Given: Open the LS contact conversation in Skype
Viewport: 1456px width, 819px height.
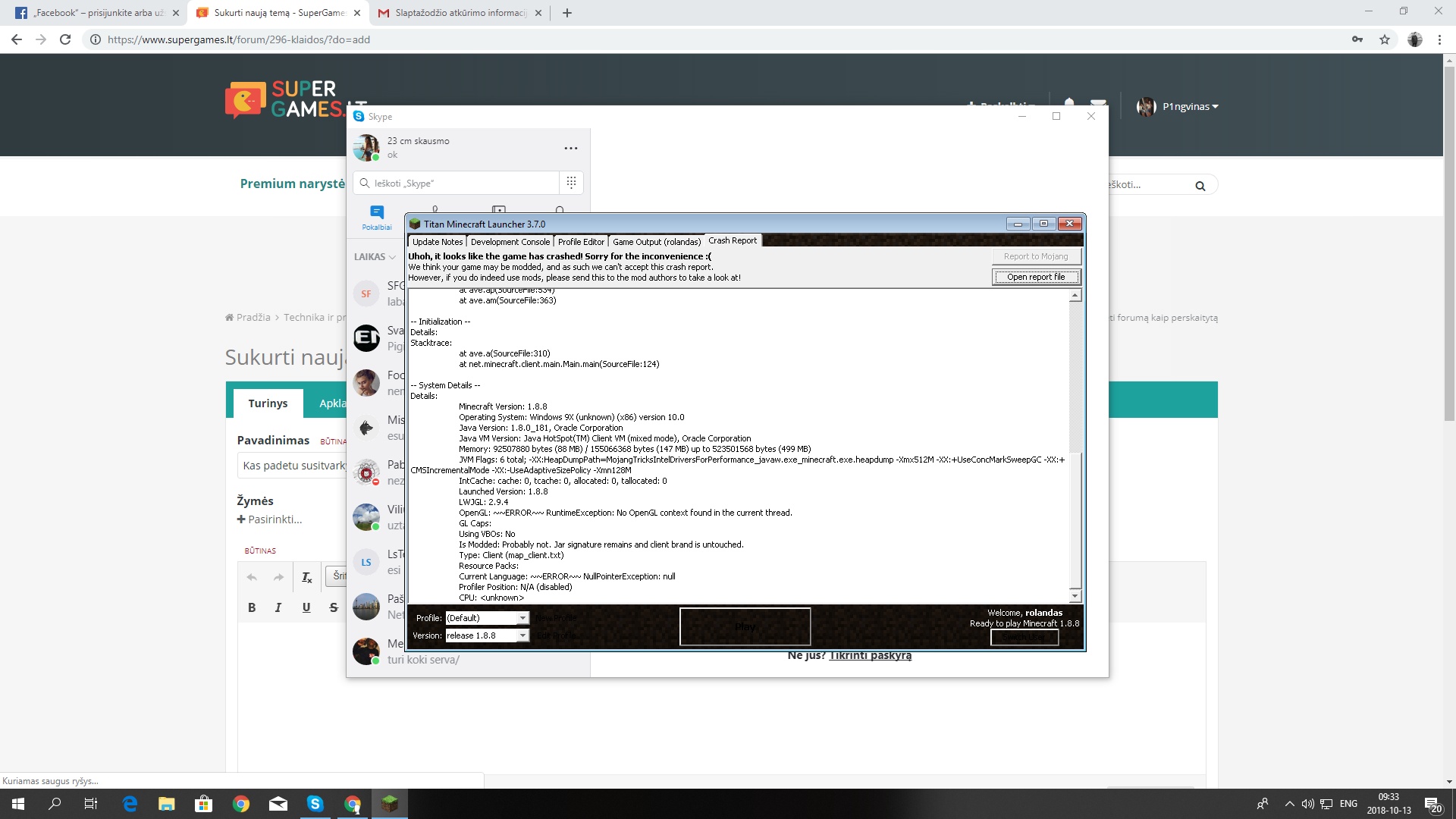Looking at the screenshot, I should click(377, 562).
